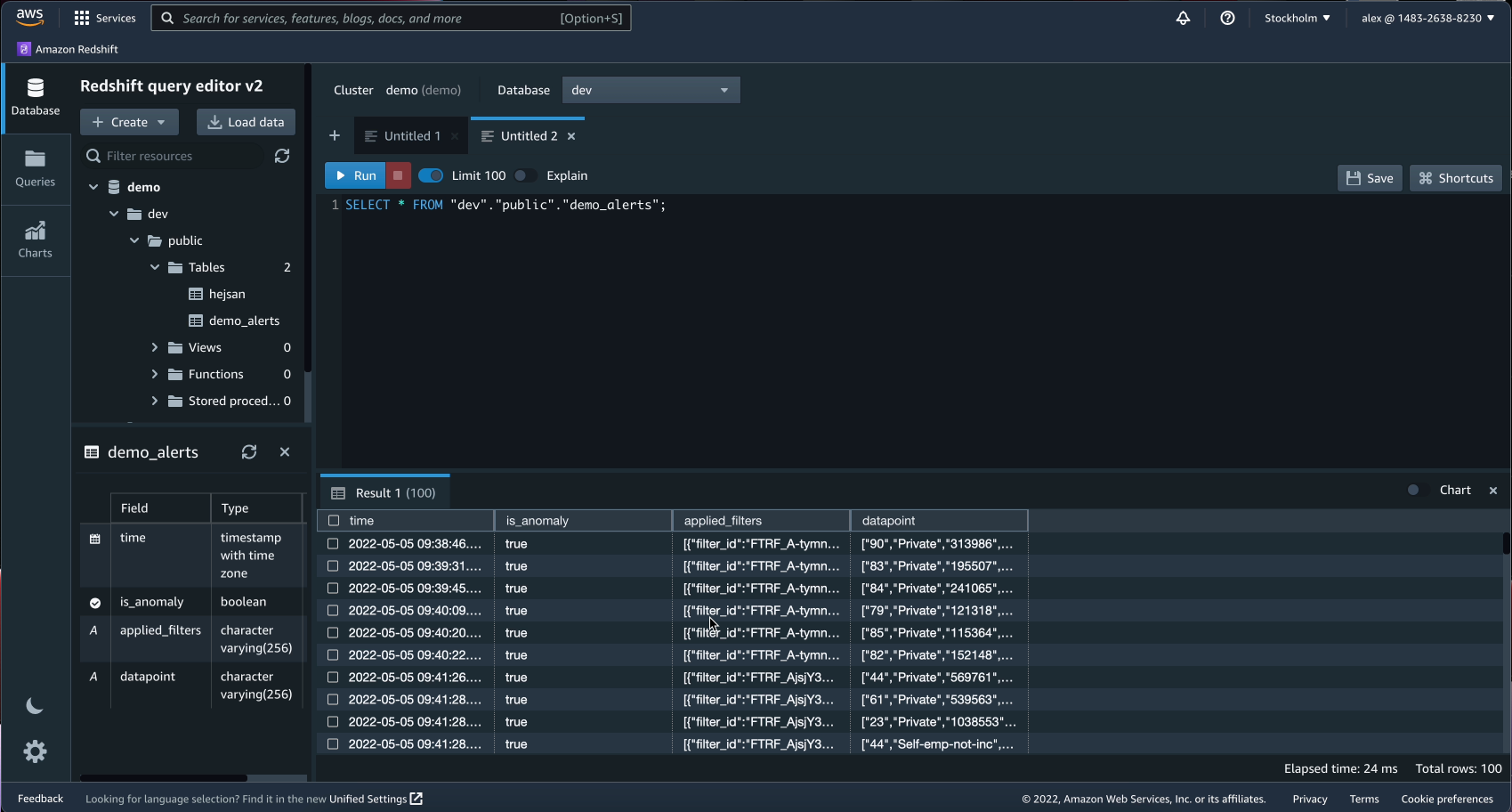Open the Charts sidebar panel
The width and height of the screenshot is (1512, 812).
coord(36,240)
